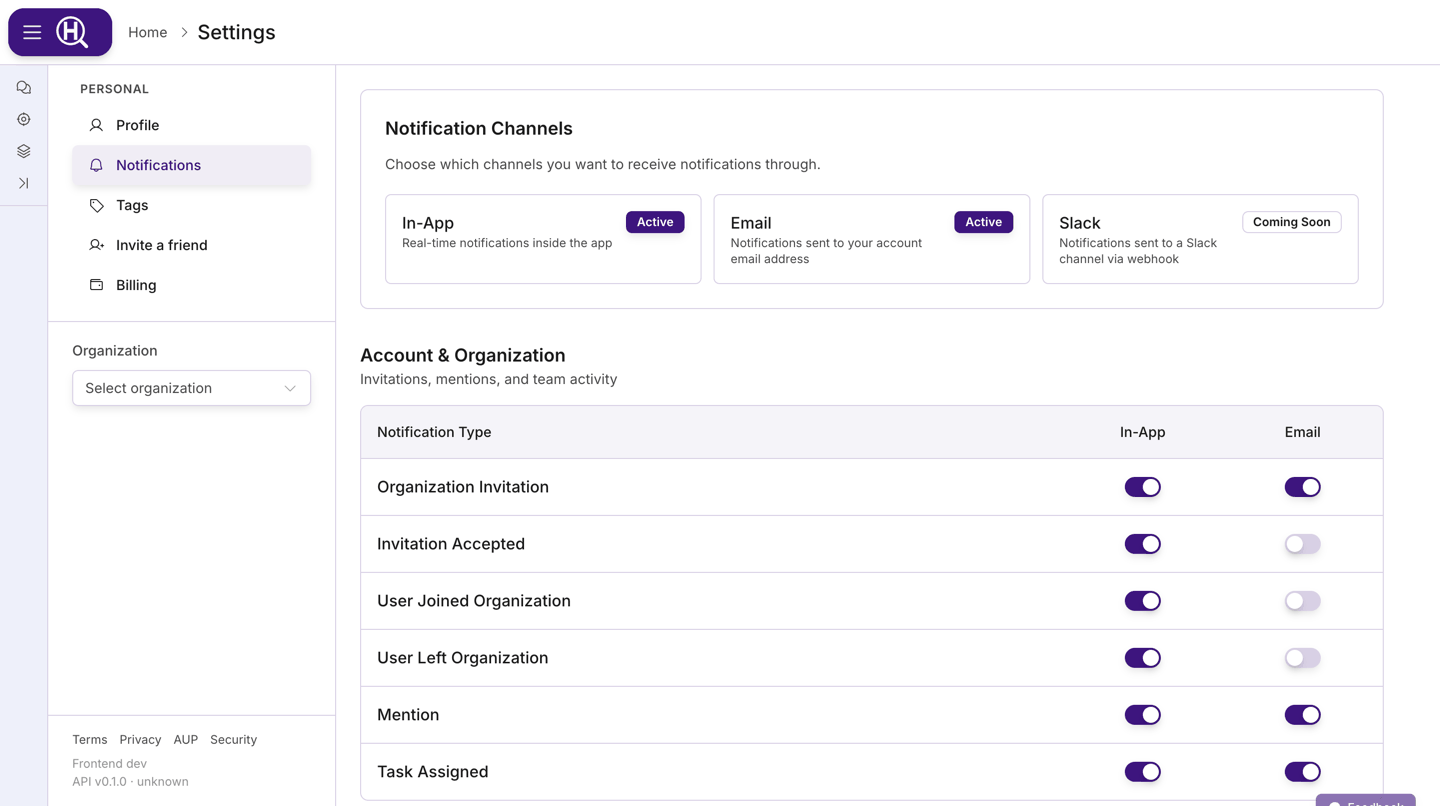Click the Billing card icon

pyautogui.click(x=96, y=285)
